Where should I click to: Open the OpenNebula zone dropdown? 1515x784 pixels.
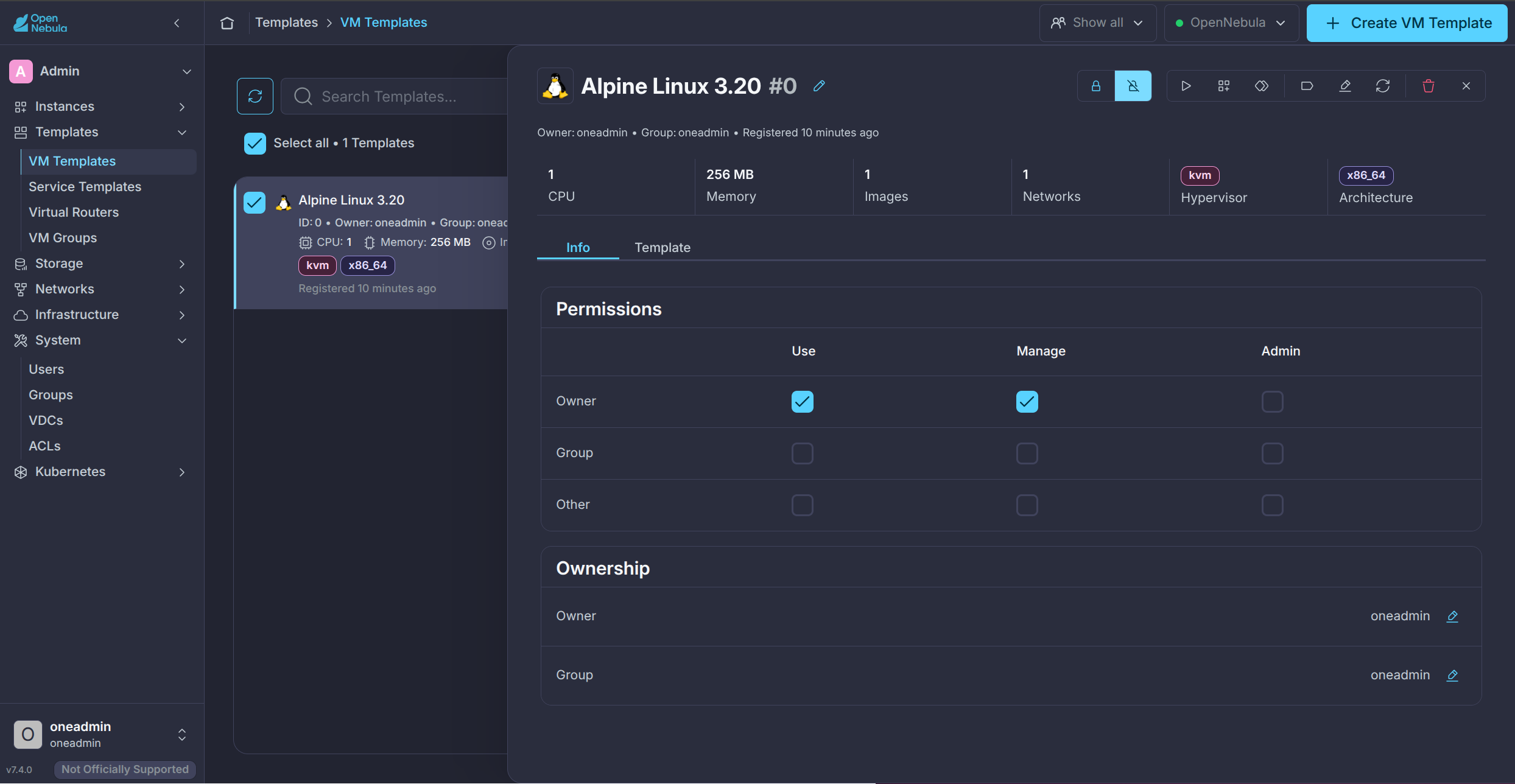pos(1231,23)
